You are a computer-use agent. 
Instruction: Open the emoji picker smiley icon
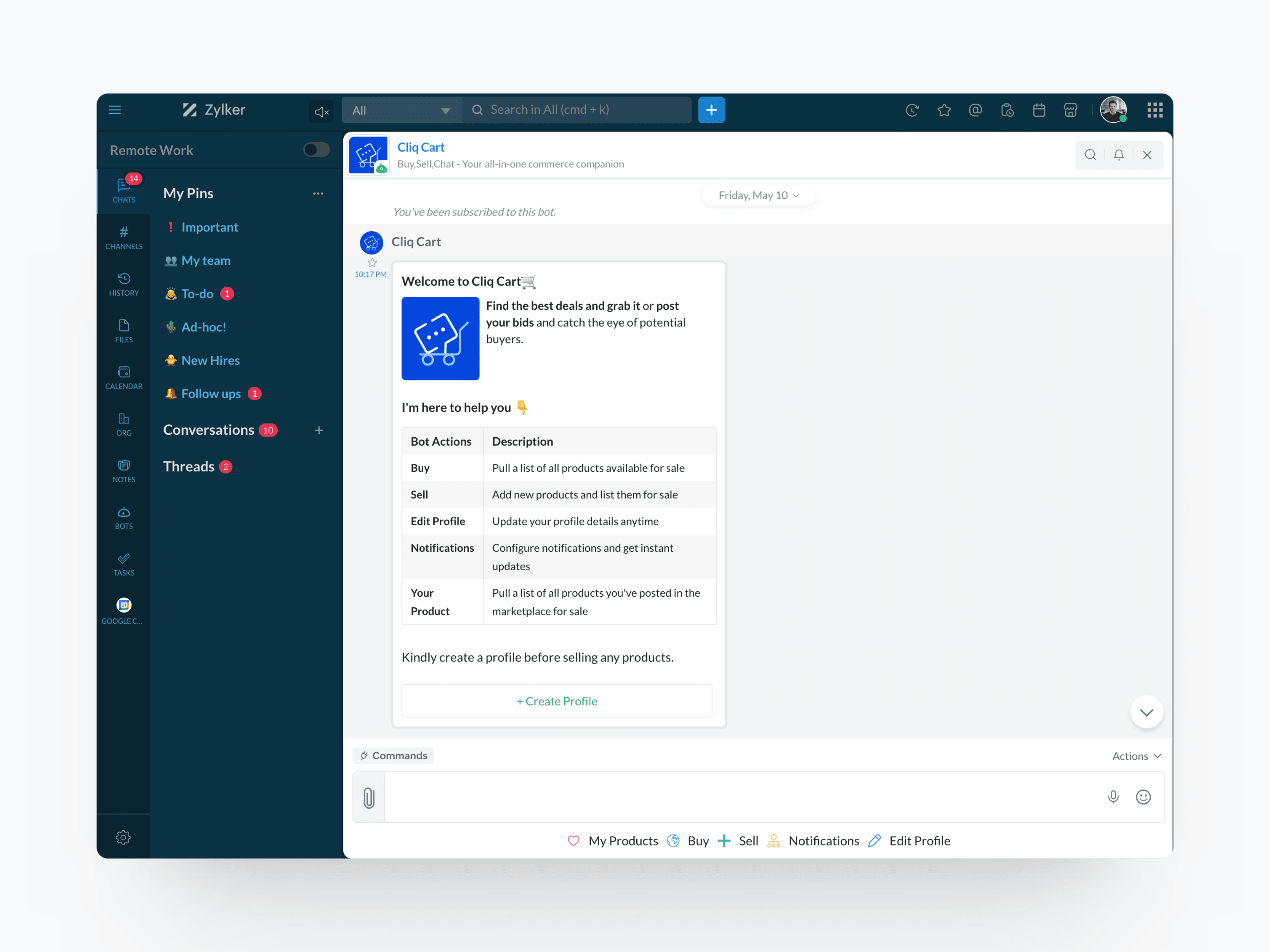[x=1143, y=797]
